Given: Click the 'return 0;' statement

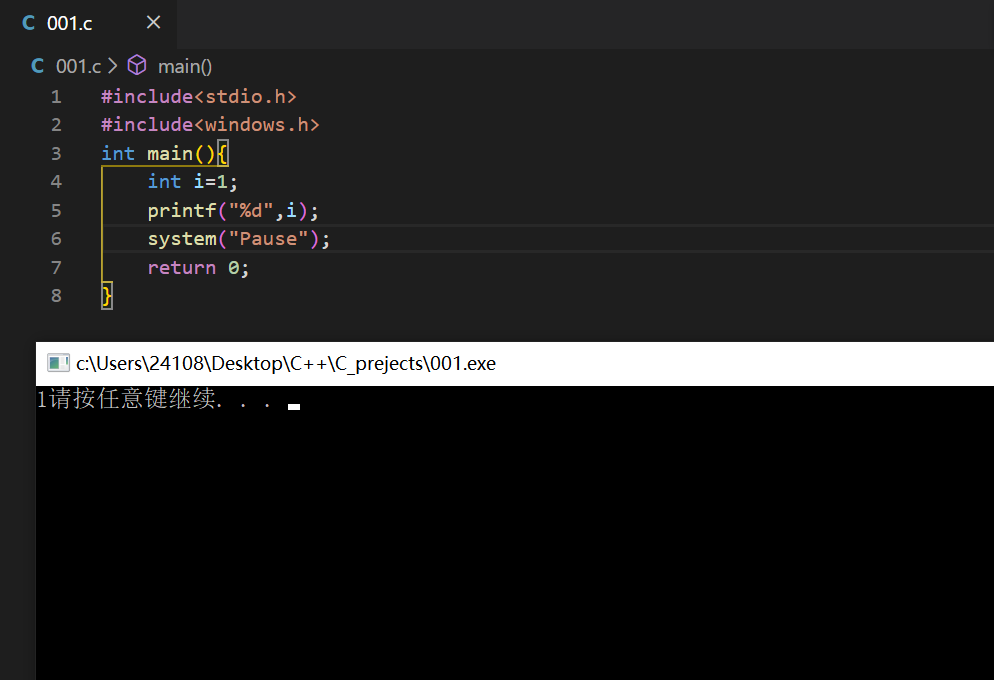Looking at the screenshot, I should point(198,268).
